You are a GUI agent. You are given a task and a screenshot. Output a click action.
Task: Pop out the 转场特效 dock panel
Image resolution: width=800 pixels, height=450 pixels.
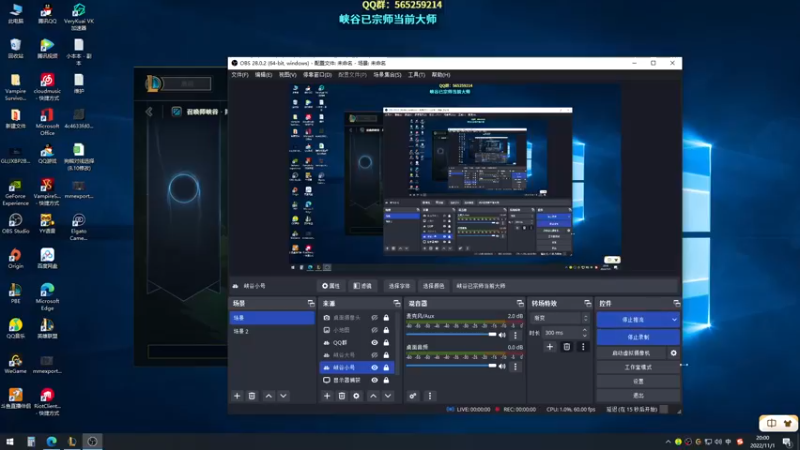coord(587,304)
